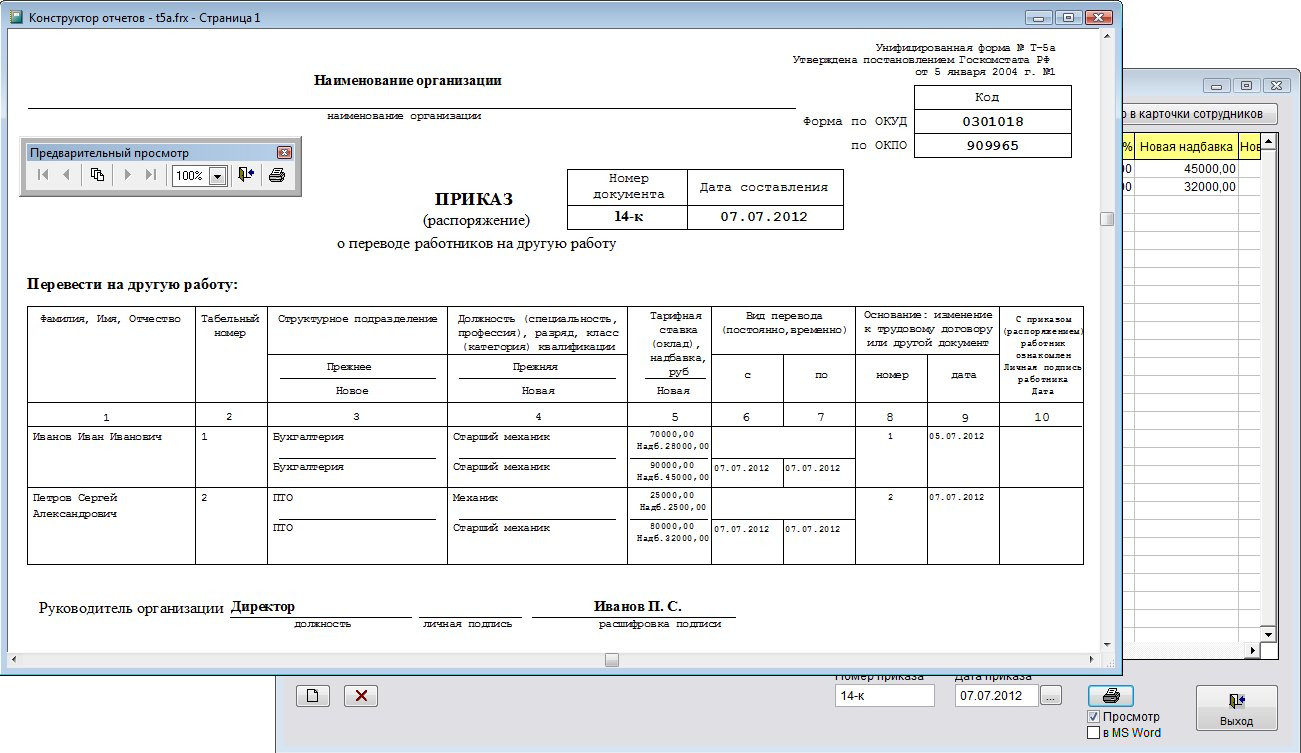Click the Механик position in Петров row
This screenshot has height=753, width=1301.
point(475,497)
